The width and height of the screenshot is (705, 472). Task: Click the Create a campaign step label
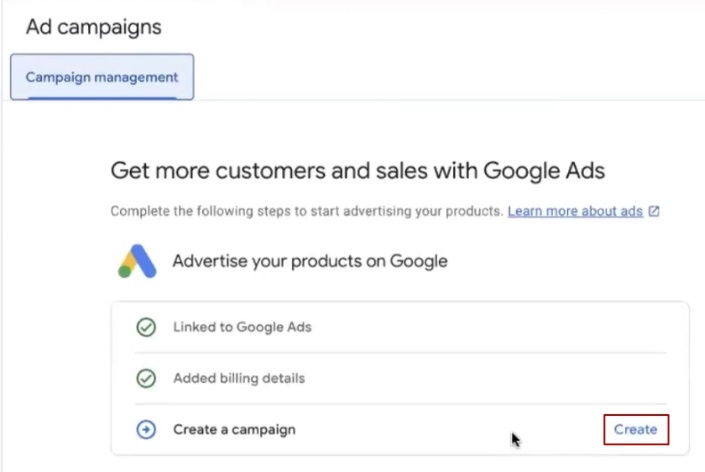(x=234, y=430)
